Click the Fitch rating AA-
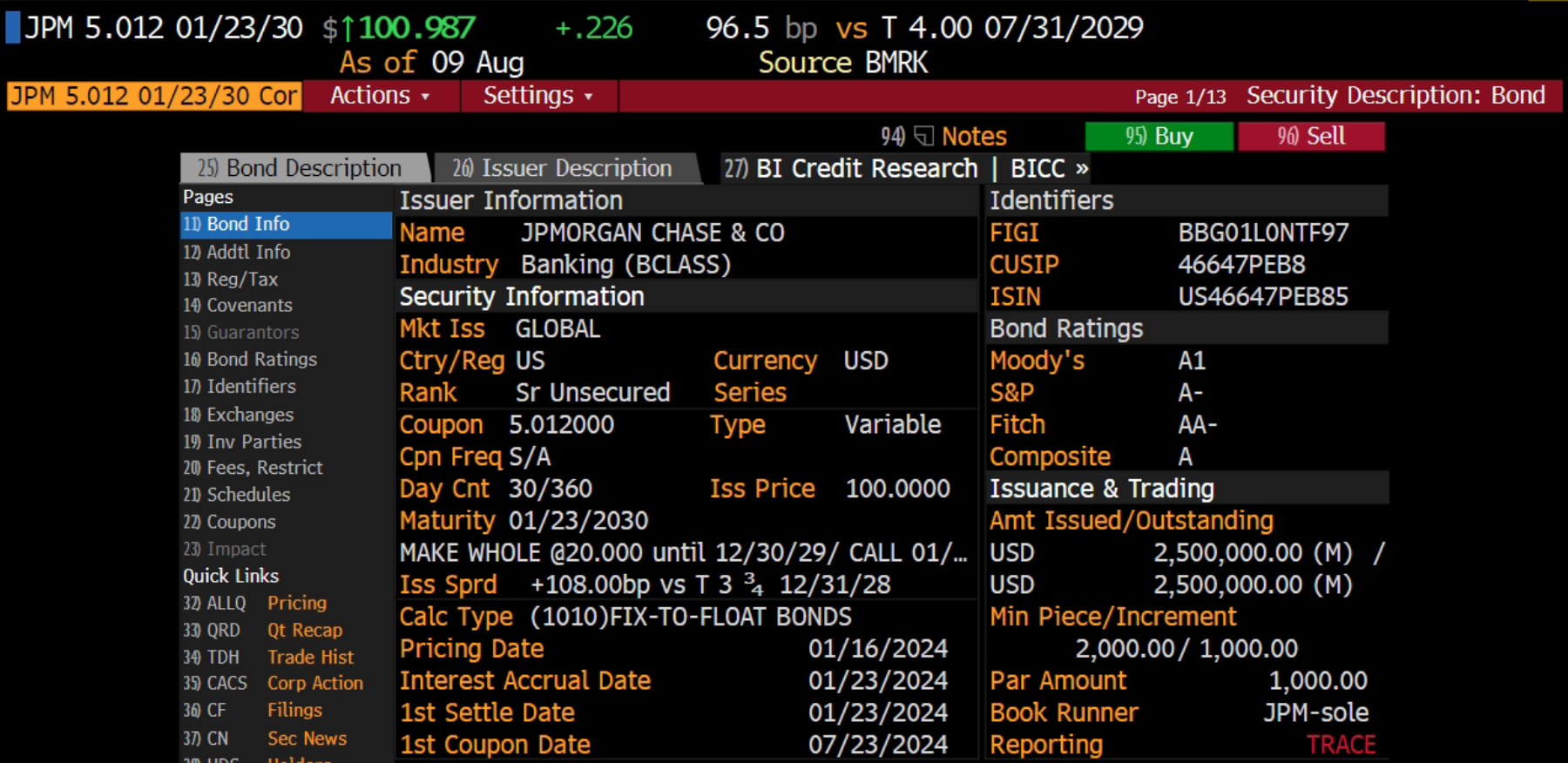1568x763 pixels. coord(1198,425)
